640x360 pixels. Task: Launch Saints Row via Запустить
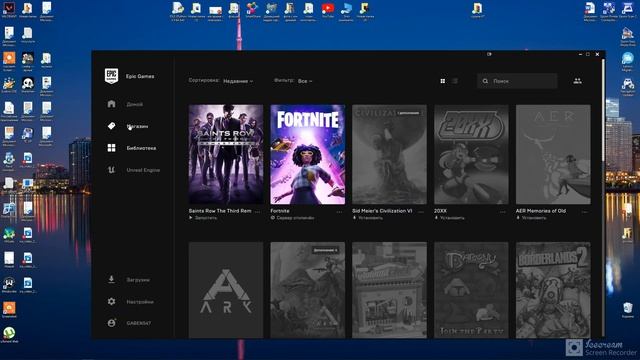click(203, 218)
